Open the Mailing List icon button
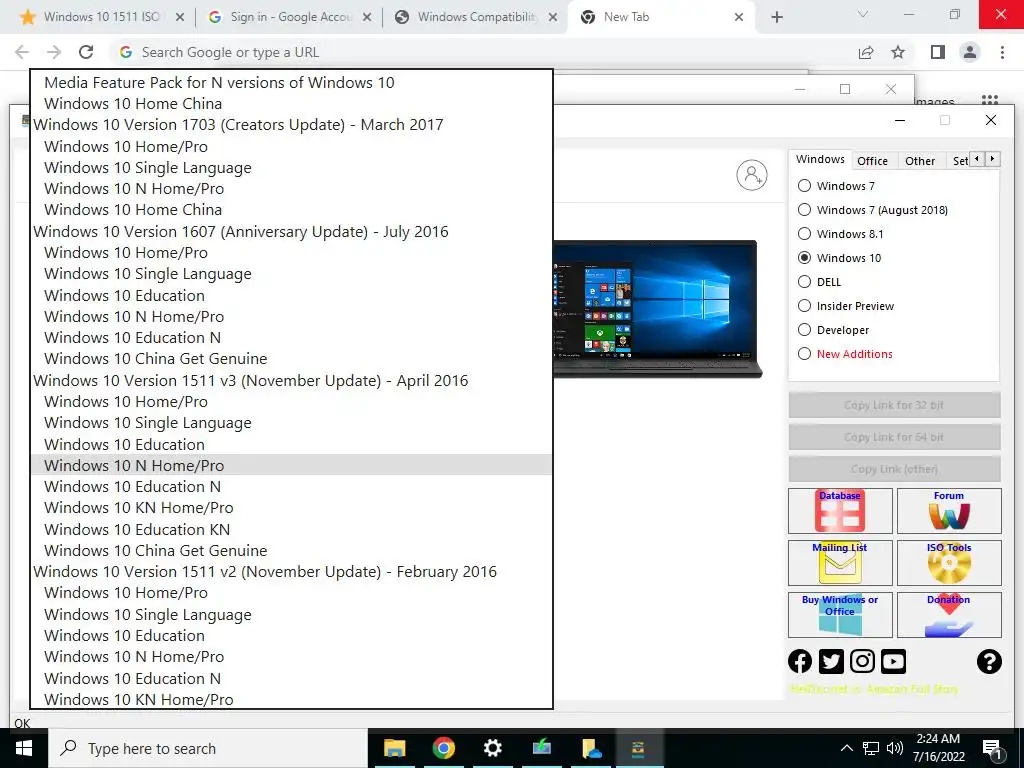This screenshot has height=768, width=1024. click(x=840, y=563)
